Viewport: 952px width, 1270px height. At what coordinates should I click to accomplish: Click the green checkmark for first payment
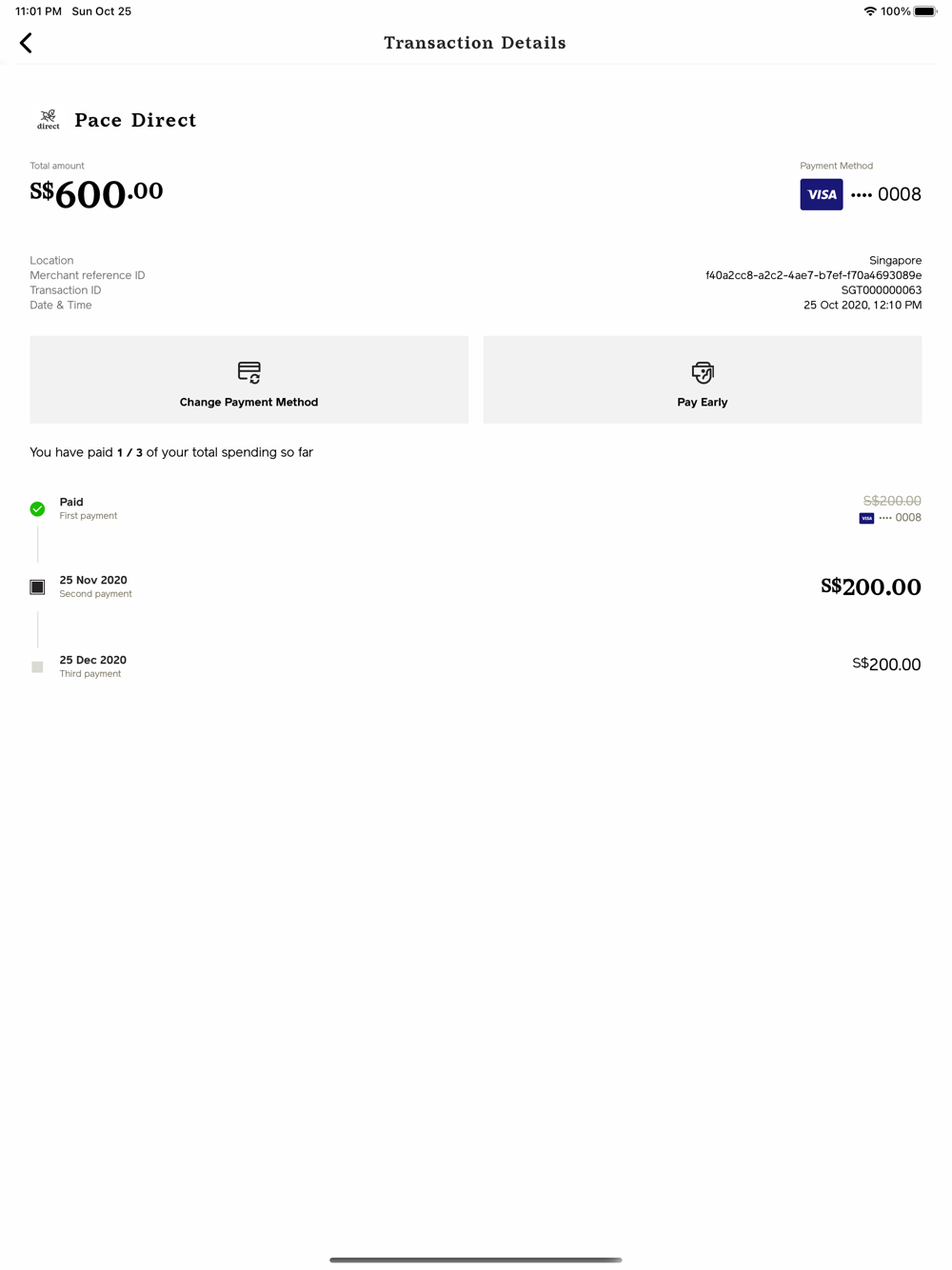point(37,509)
